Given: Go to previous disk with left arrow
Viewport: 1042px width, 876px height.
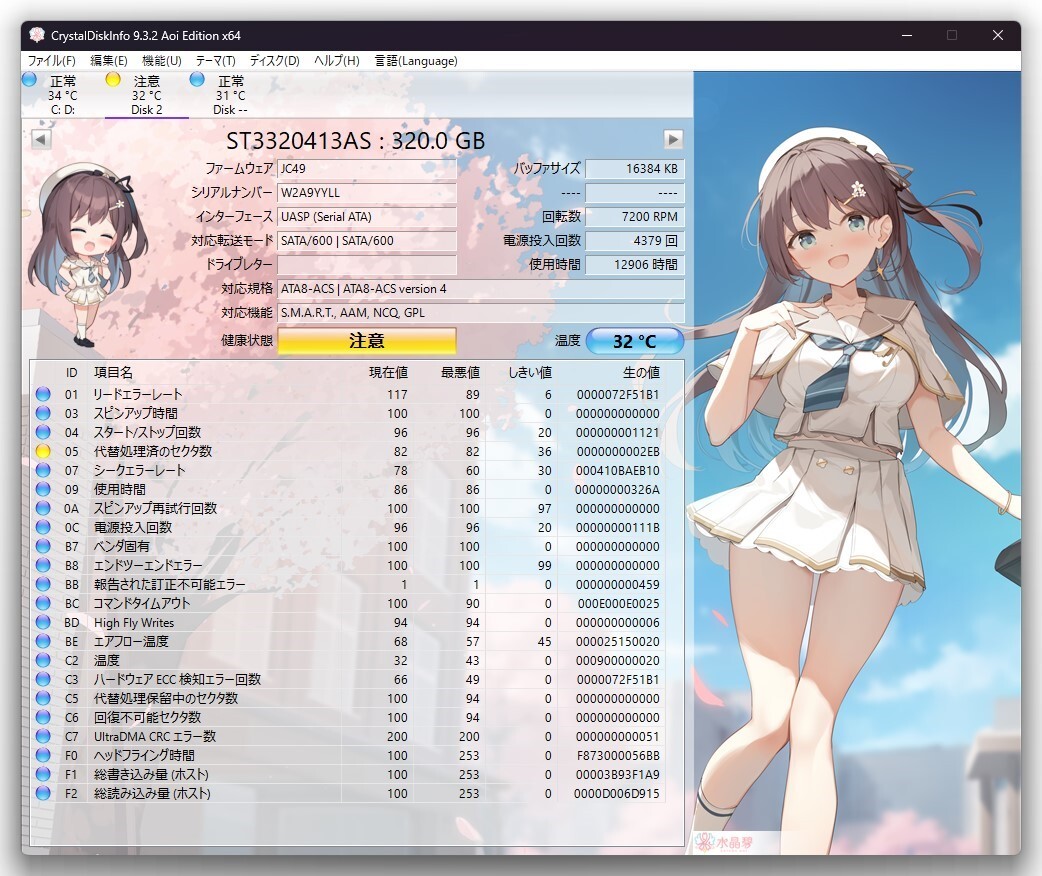Looking at the screenshot, I should [x=41, y=139].
